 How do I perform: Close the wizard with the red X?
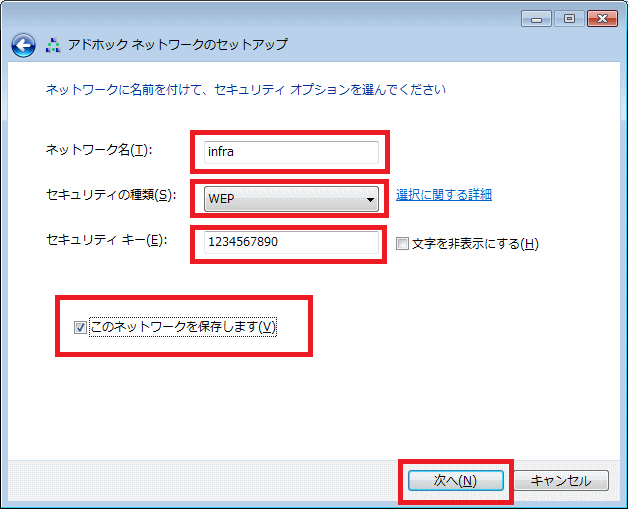tap(602, 19)
